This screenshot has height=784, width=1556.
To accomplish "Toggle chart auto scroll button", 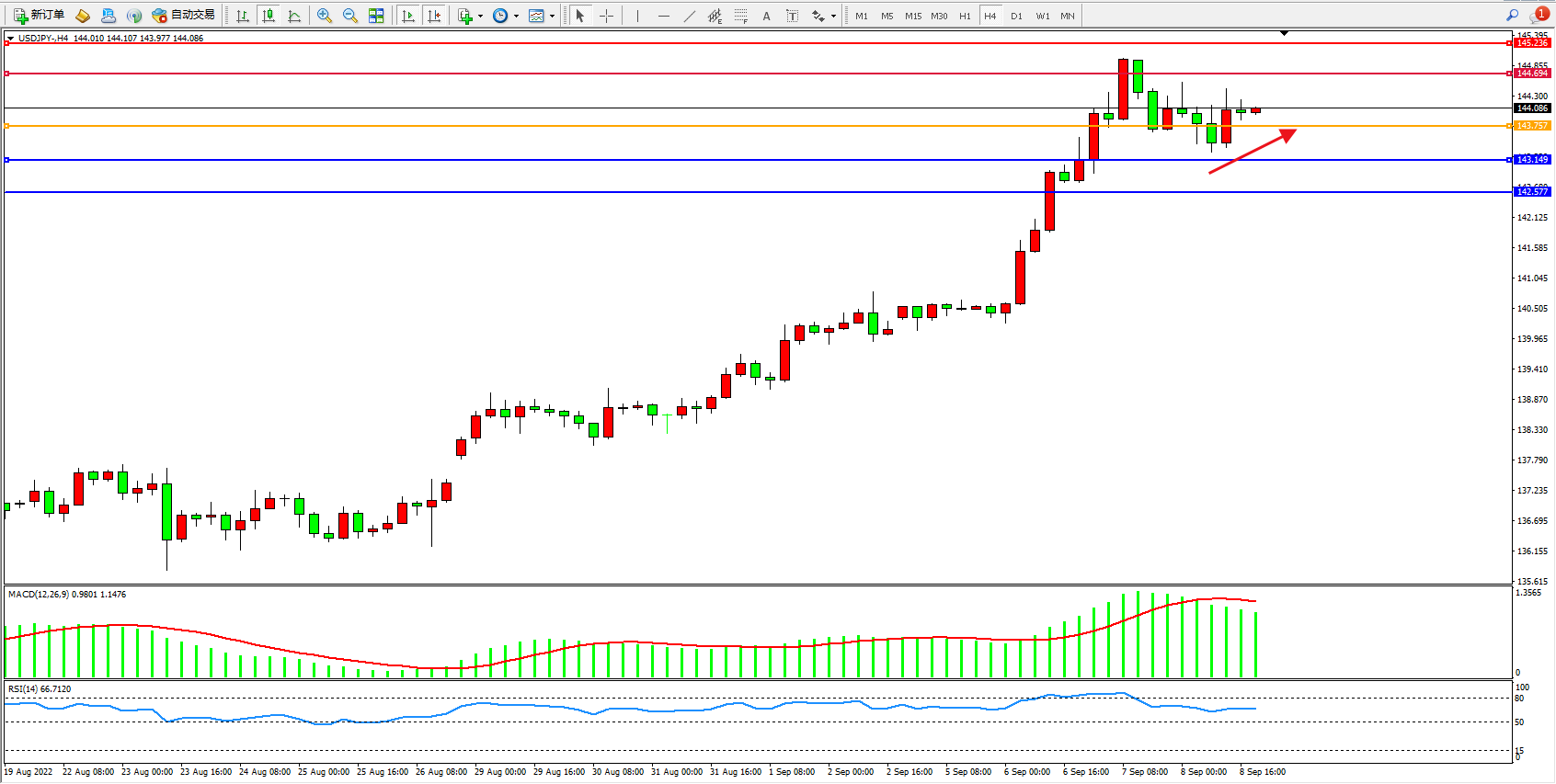I will 408,16.
